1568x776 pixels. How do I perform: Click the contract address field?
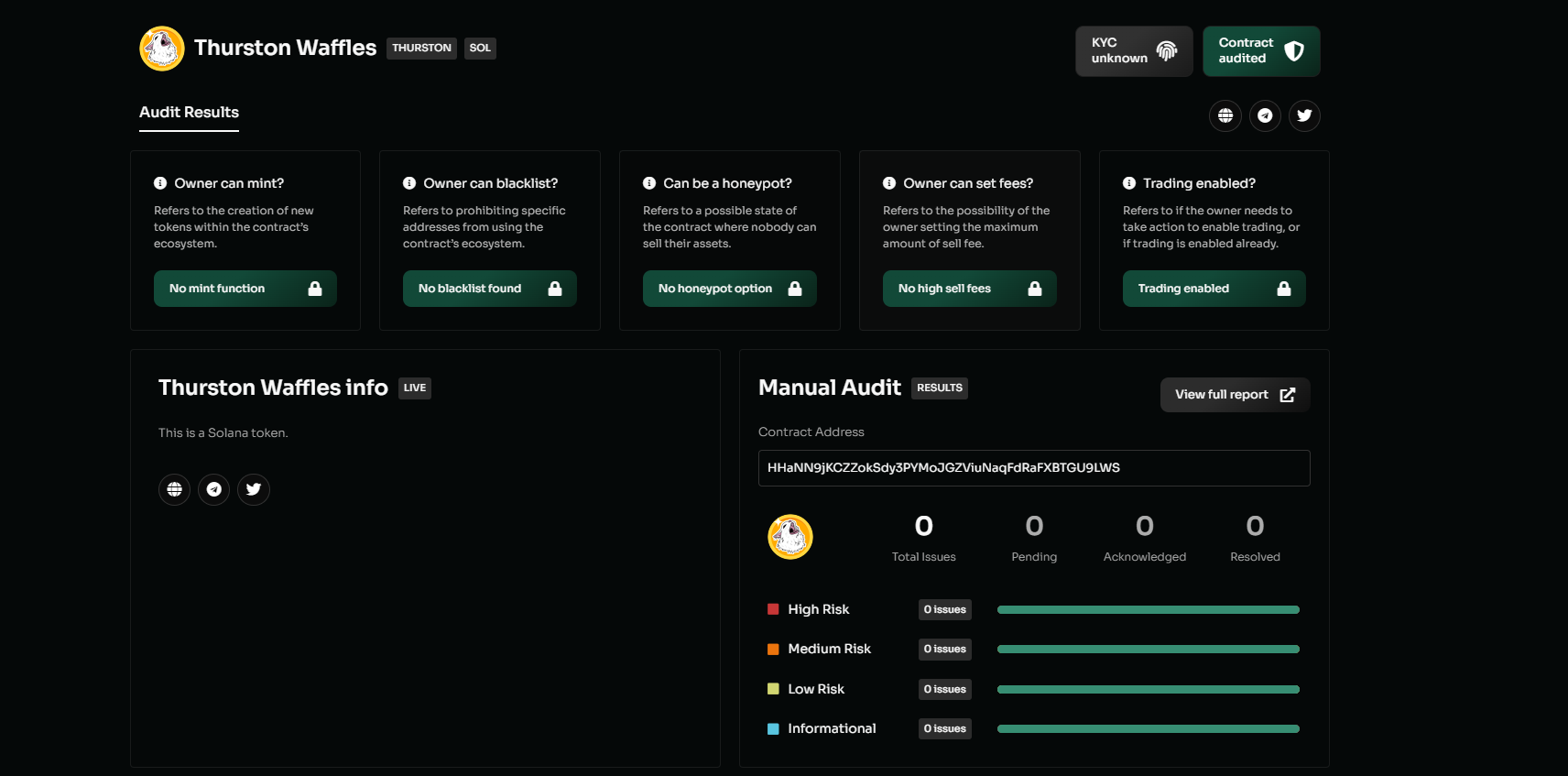pos(1033,468)
